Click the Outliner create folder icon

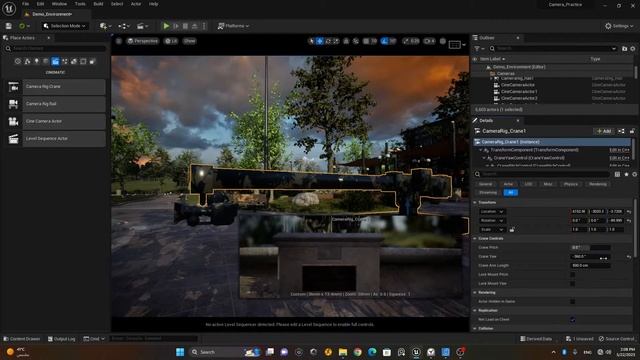pyautogui.click(x=624, y=48)
